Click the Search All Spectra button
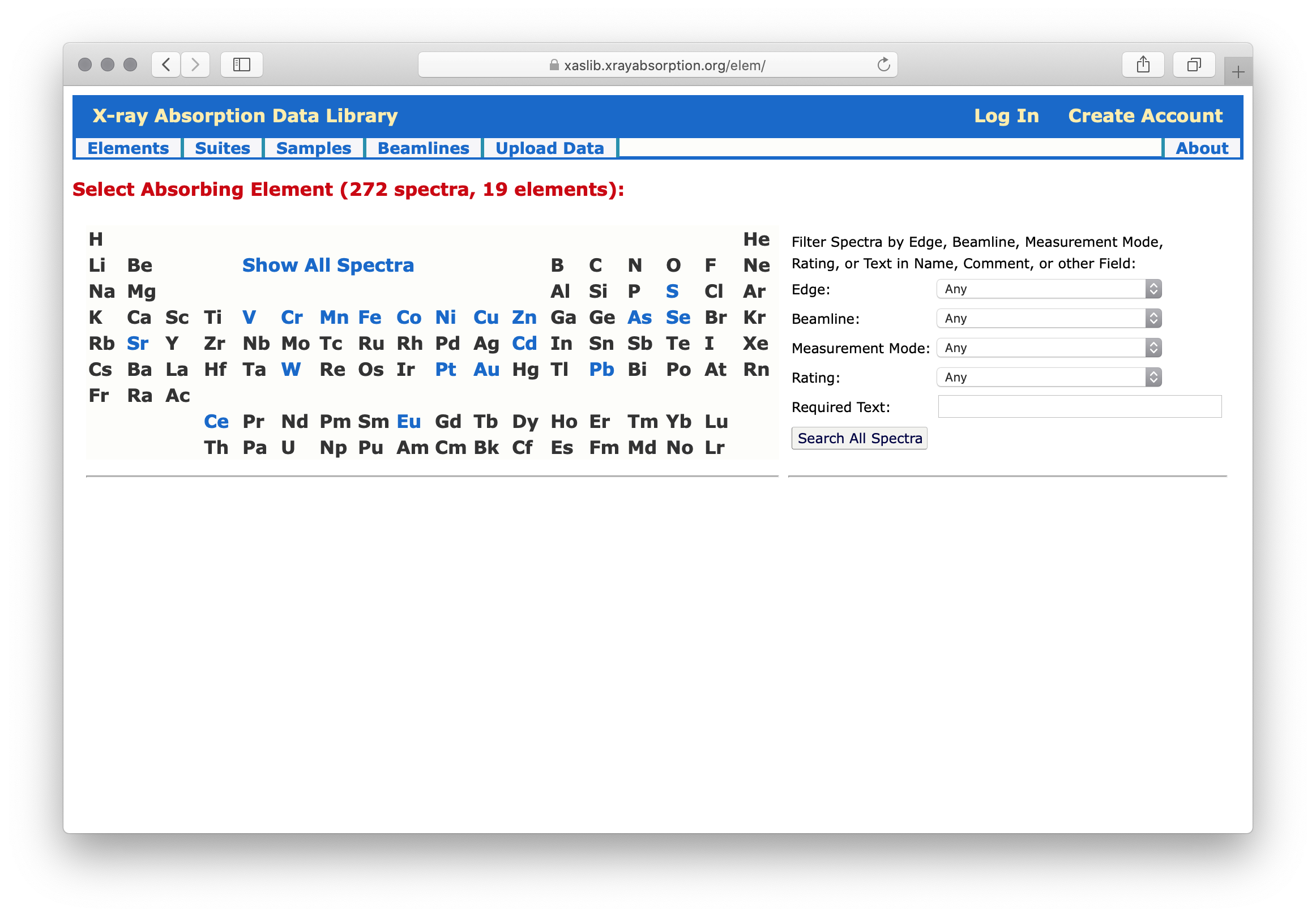Screen dimensions: 1316x917 tap(859, 439)
